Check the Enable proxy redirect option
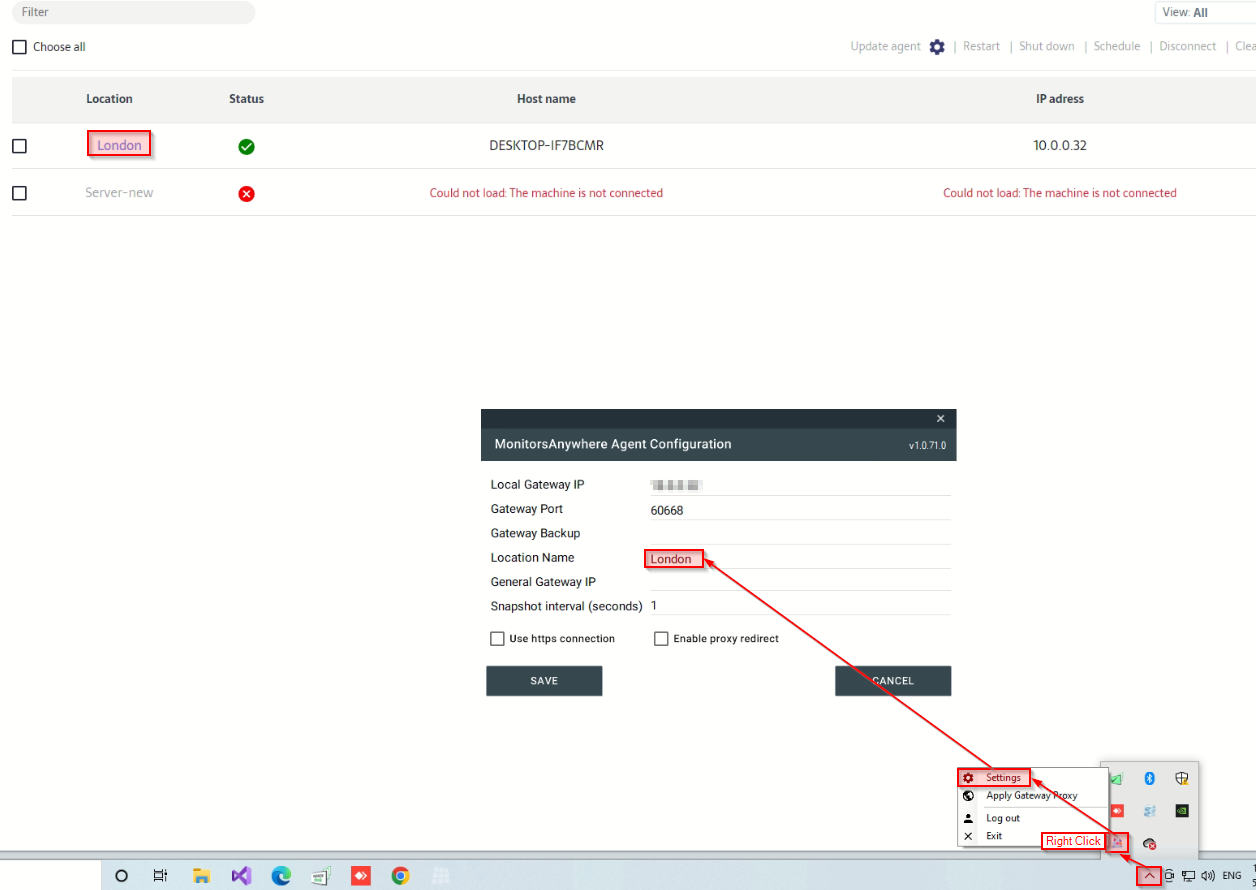1256x890 pixels. click(x=661, y=639)
